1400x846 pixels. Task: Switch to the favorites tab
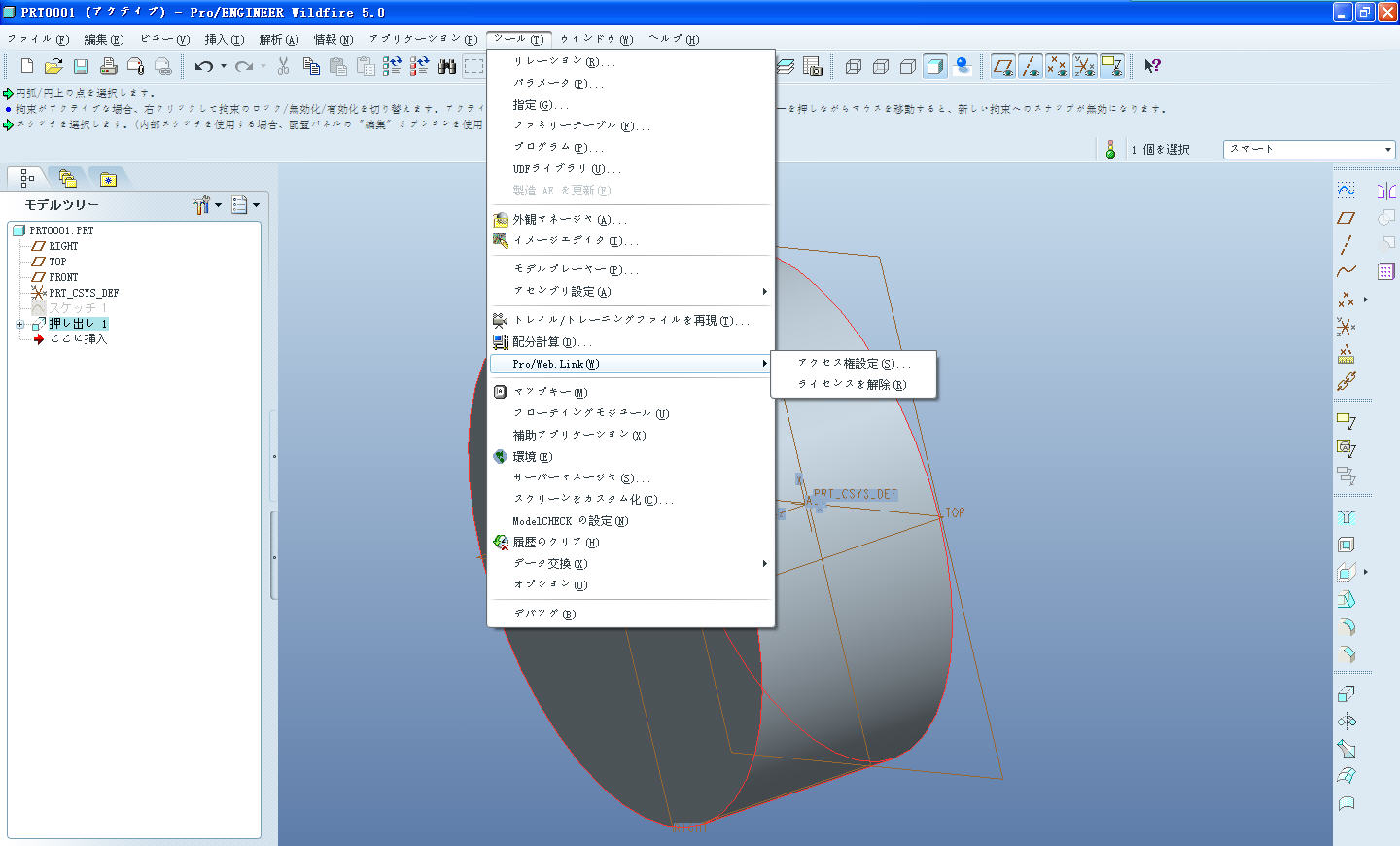(x=108, y=179)
